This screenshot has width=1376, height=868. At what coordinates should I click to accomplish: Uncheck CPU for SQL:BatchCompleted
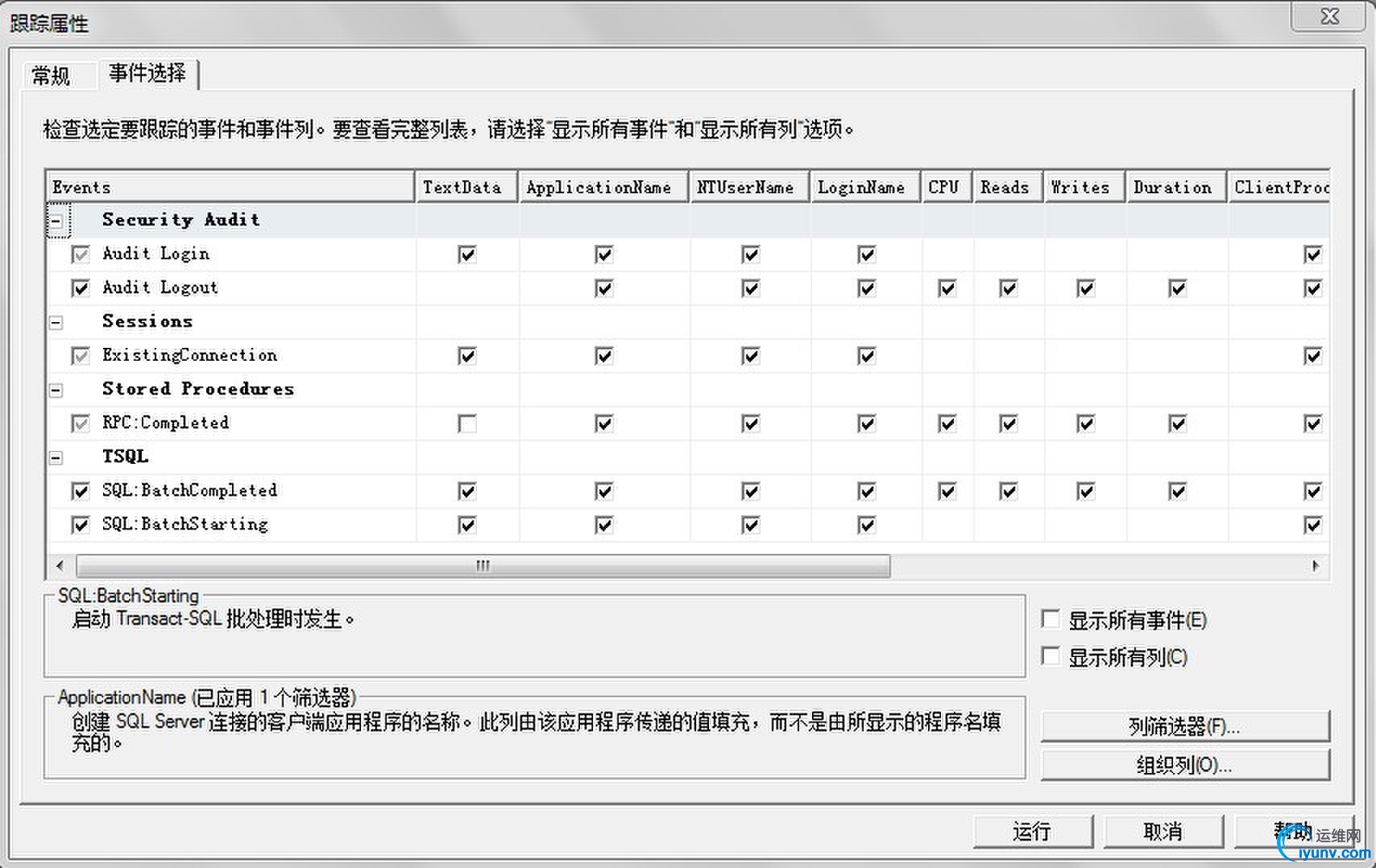(947, 491)
